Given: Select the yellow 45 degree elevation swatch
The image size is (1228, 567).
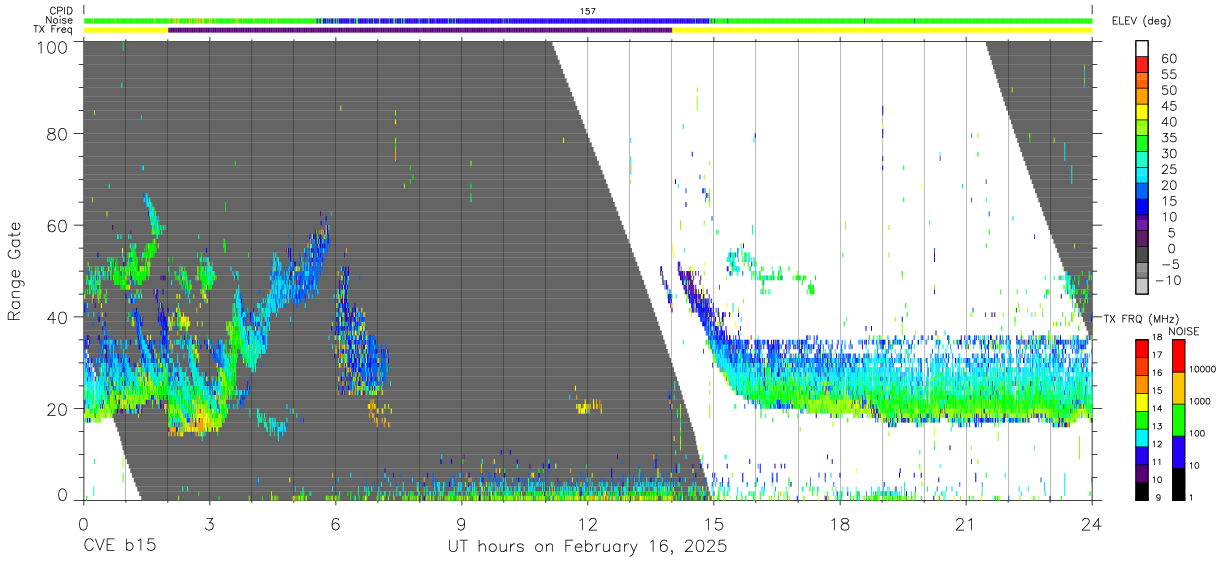Looking at the screenshot, I should [x=1143, y=113].
